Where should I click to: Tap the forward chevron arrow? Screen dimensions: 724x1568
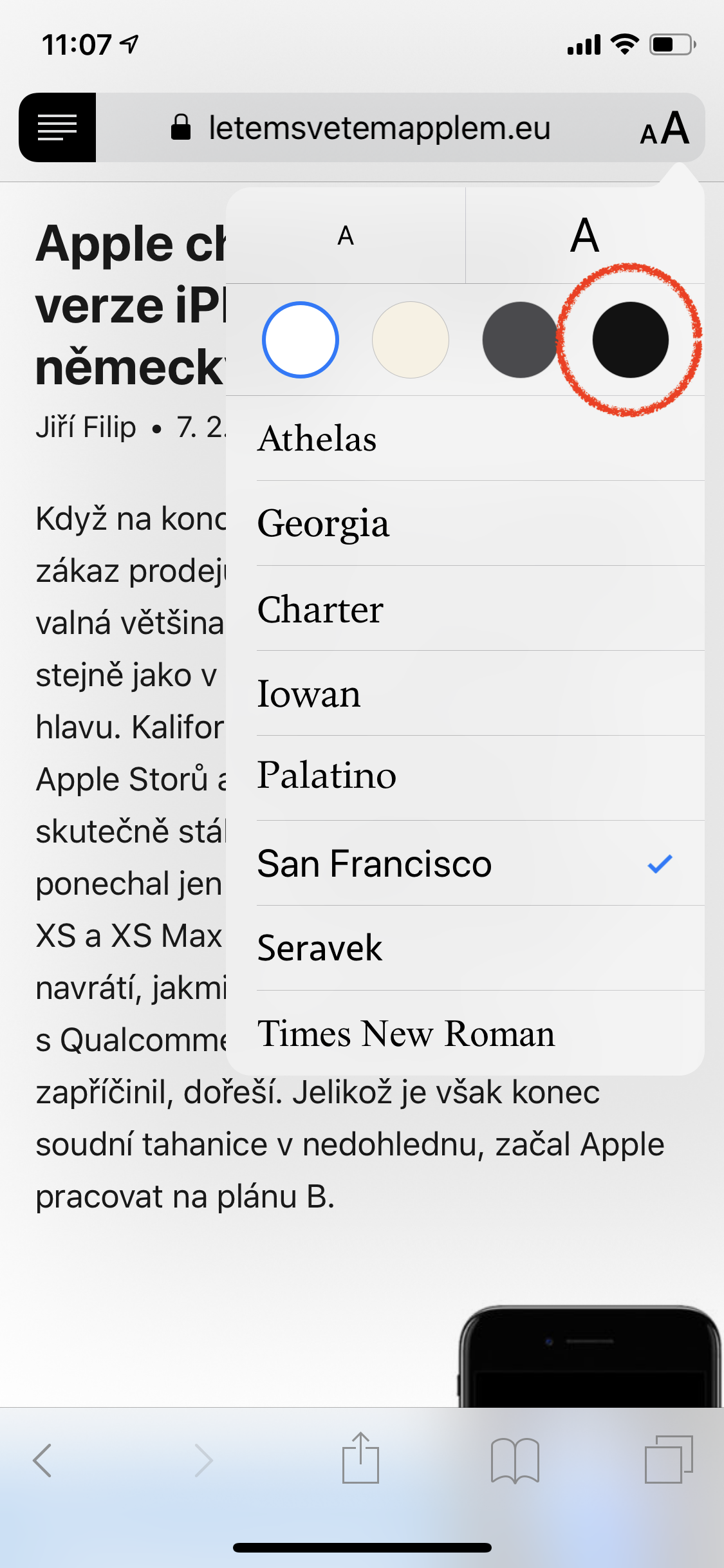tap(203, 1459)
